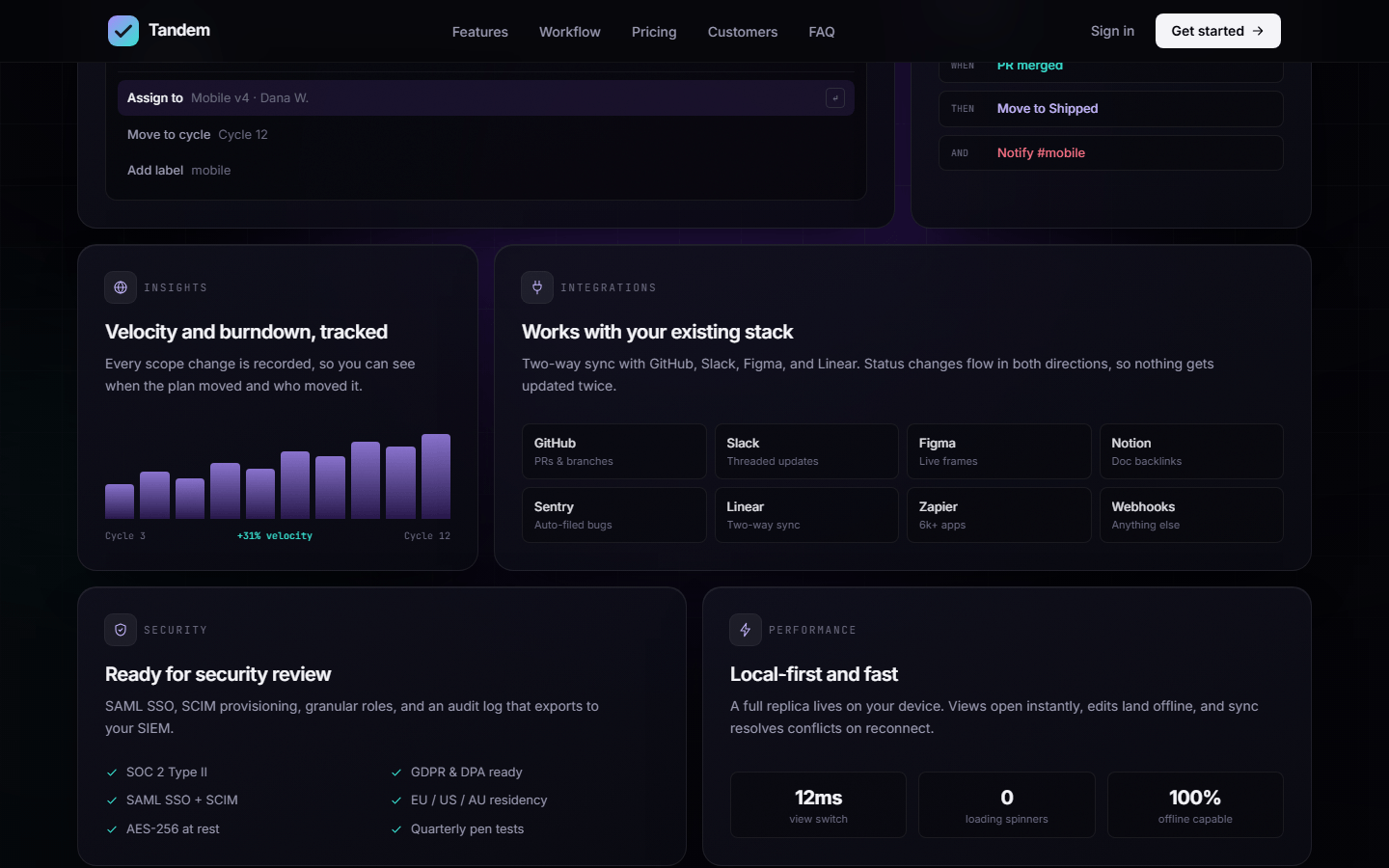Click the heading 'Local-first and fast'

point(814,674)
